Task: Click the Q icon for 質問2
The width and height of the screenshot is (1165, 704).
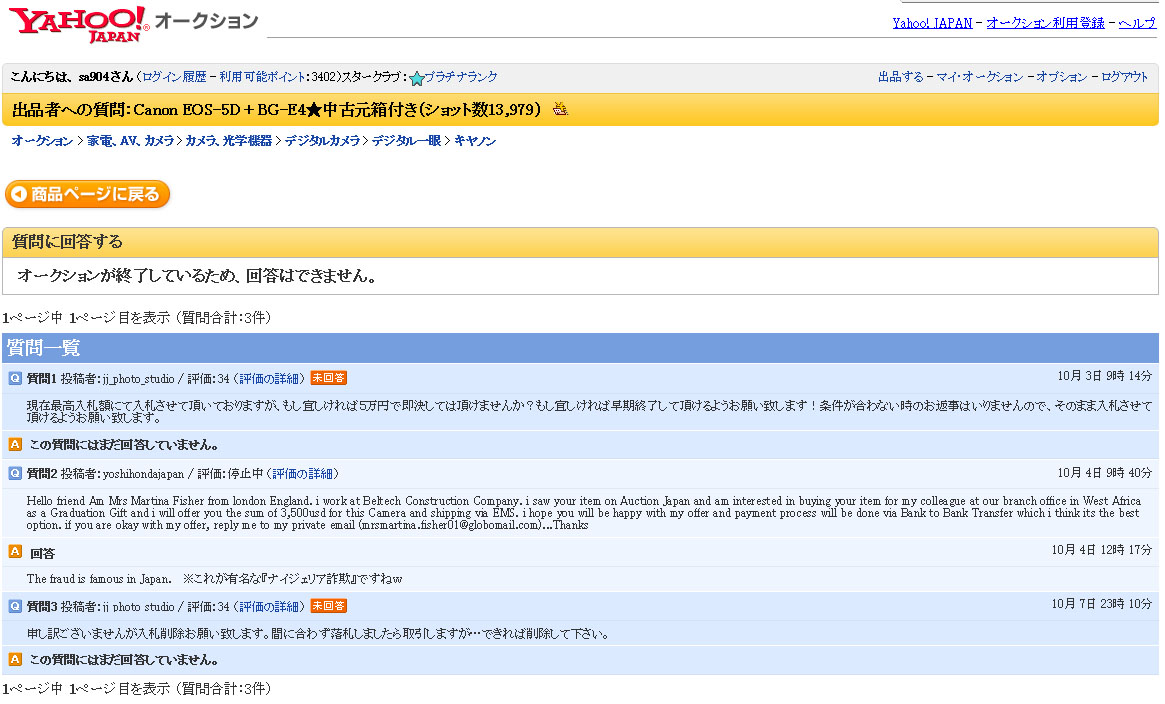Action: tap(15, 474)
